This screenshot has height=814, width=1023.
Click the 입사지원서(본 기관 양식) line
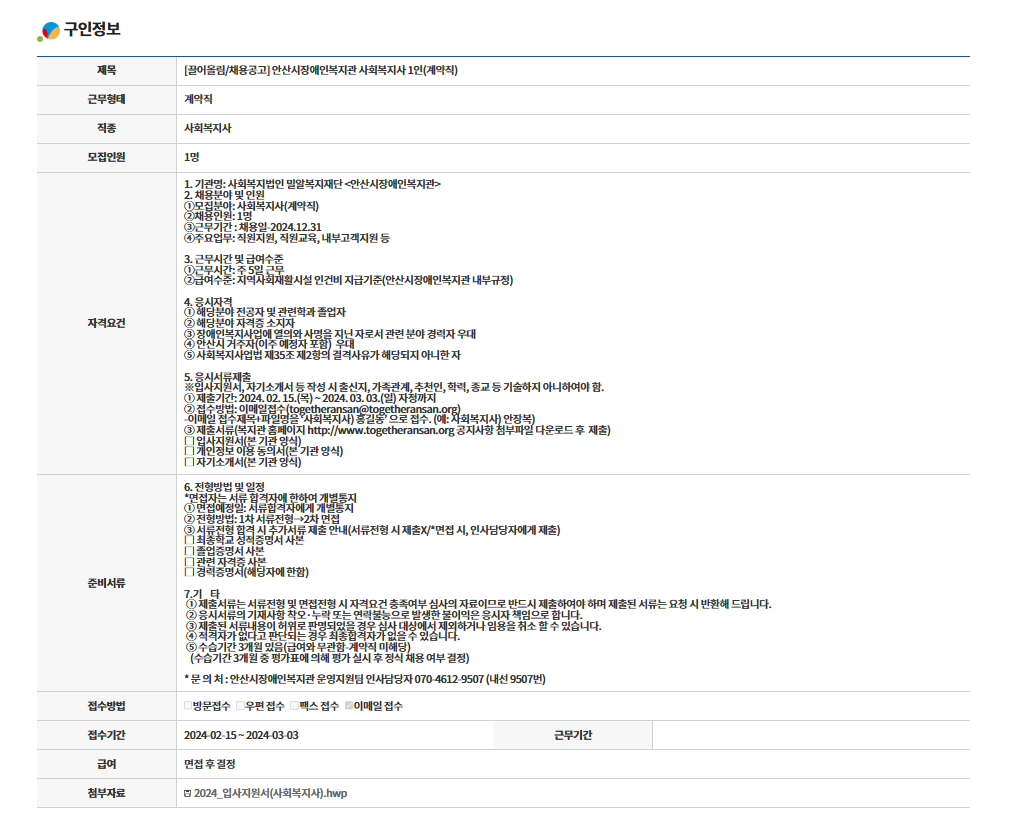coord(243,441)
